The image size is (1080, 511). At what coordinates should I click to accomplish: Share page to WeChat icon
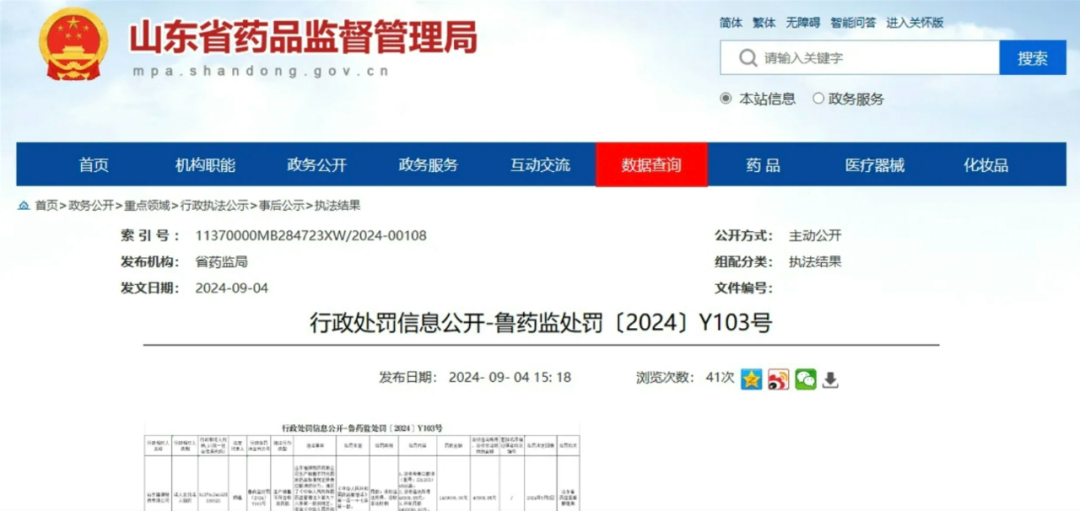805,379
